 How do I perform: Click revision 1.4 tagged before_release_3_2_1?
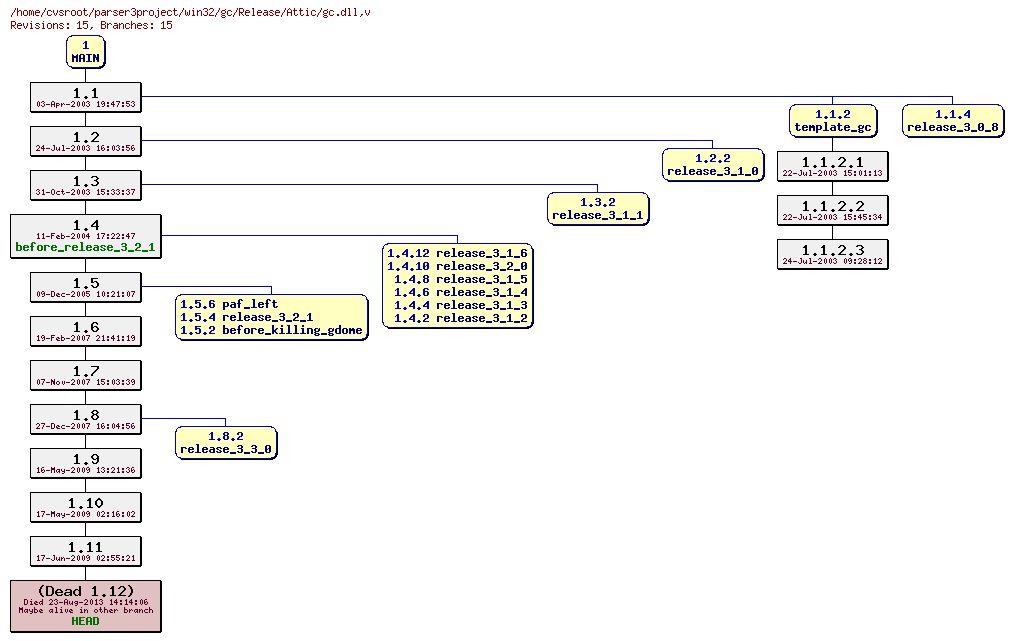[x=85, y=236]
